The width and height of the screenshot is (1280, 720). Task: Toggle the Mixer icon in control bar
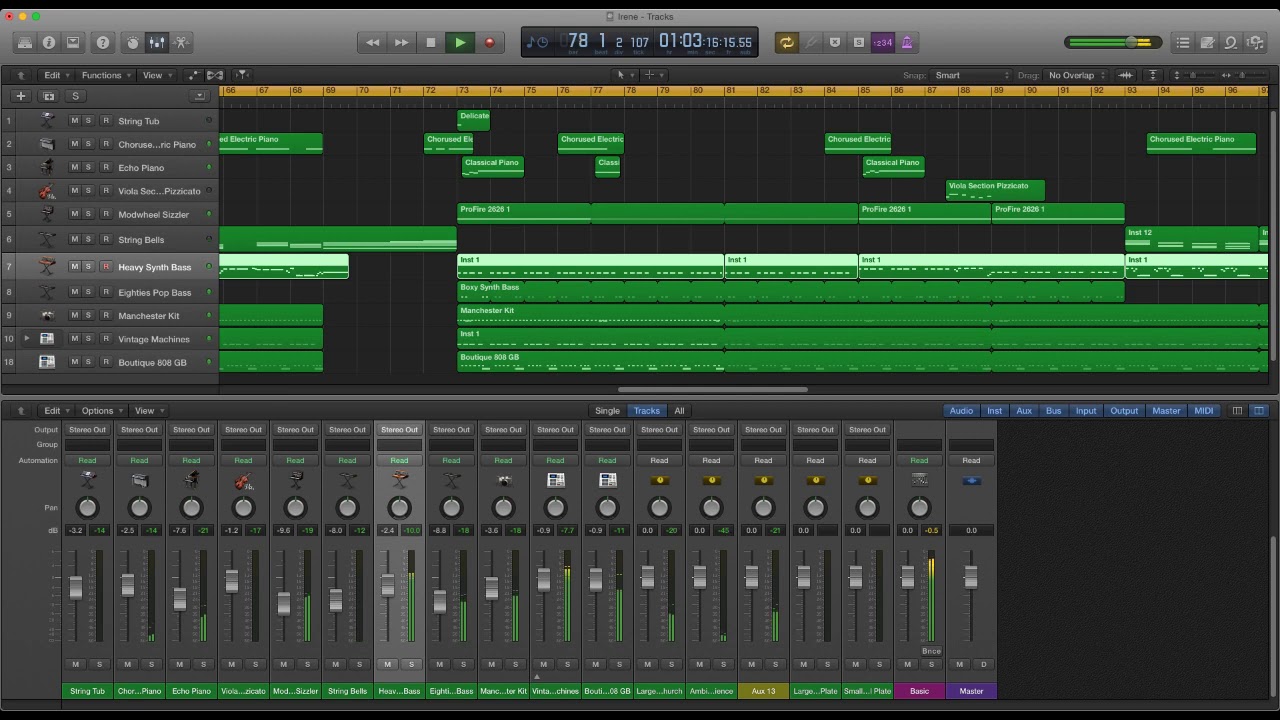[157, 43]
